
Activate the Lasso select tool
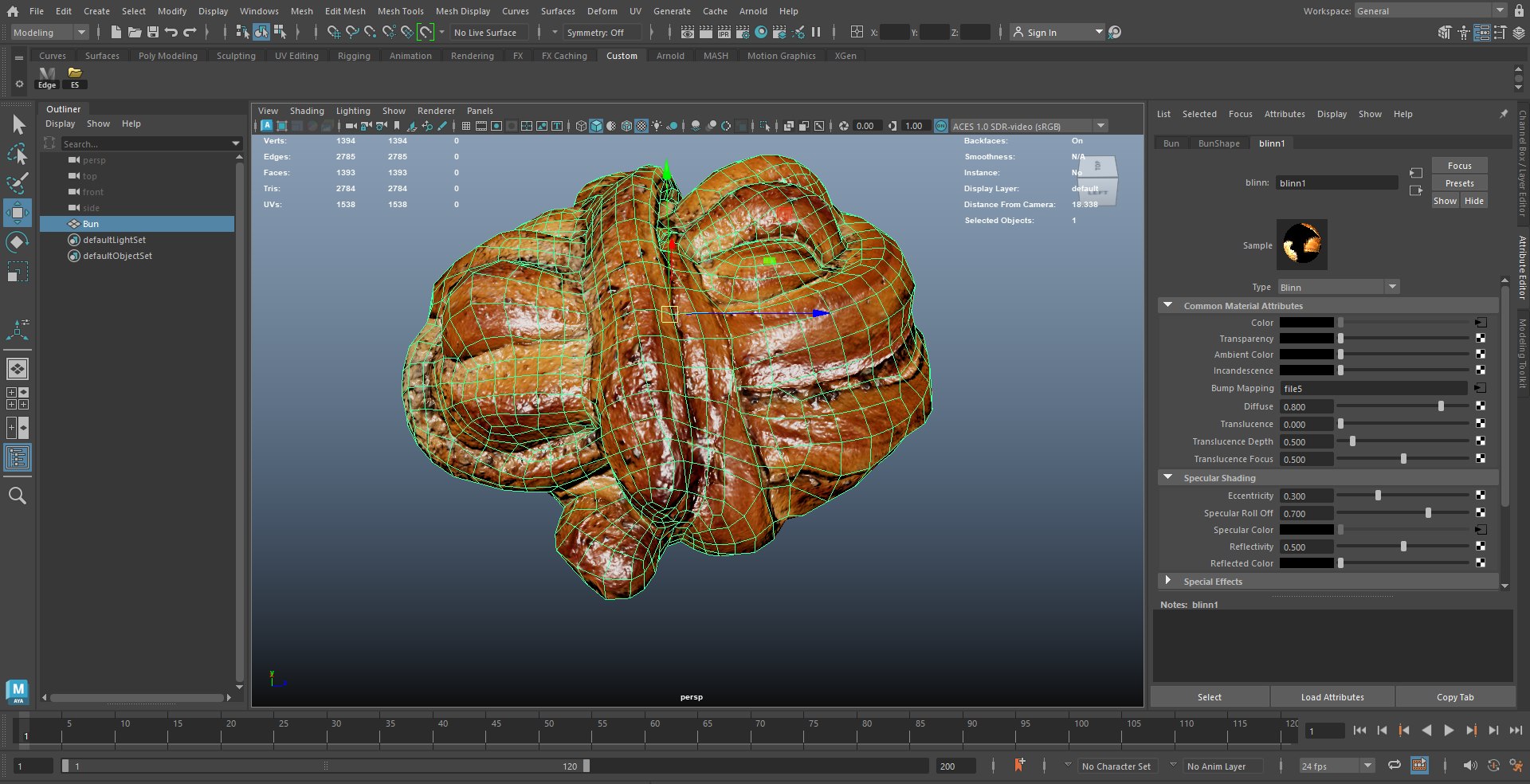[x=18, y=154]
